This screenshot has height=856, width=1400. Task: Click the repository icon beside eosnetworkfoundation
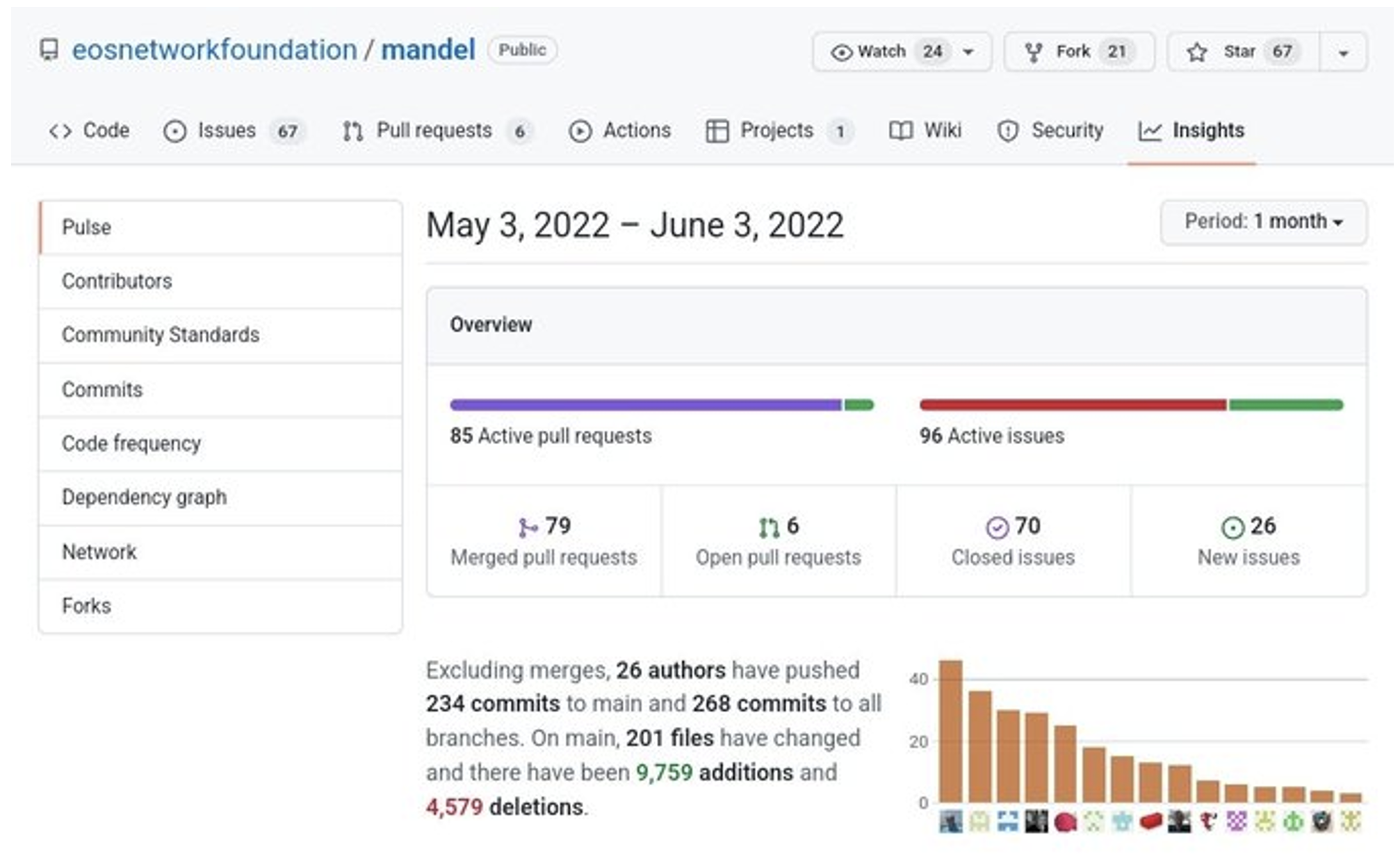pyautogui.click(x=49, y=50)
